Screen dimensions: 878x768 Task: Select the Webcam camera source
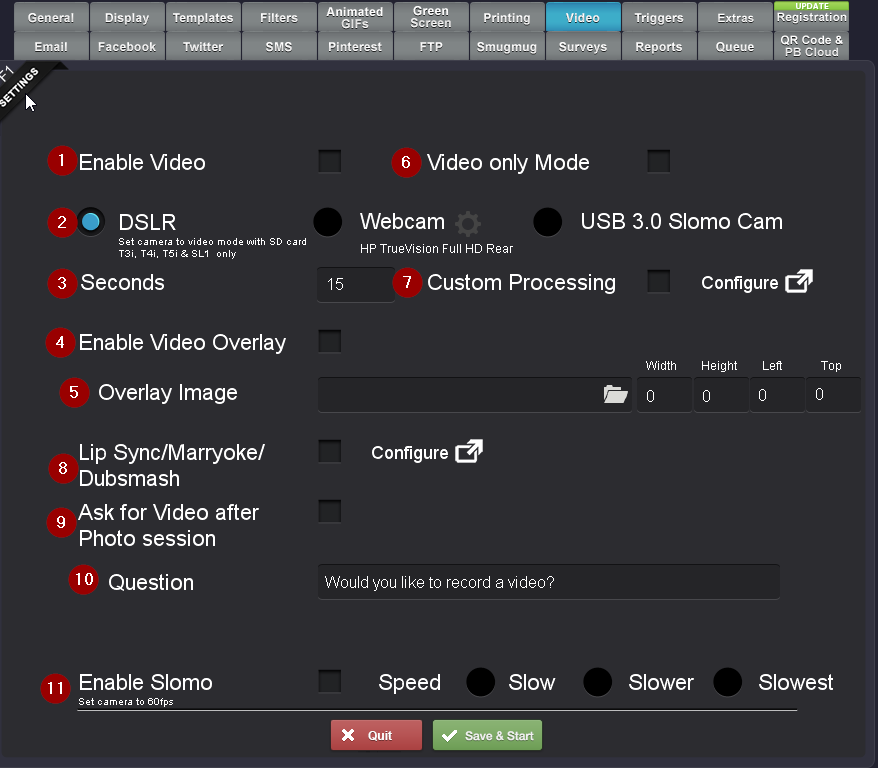pyautogui.click(x=329, y=221)
